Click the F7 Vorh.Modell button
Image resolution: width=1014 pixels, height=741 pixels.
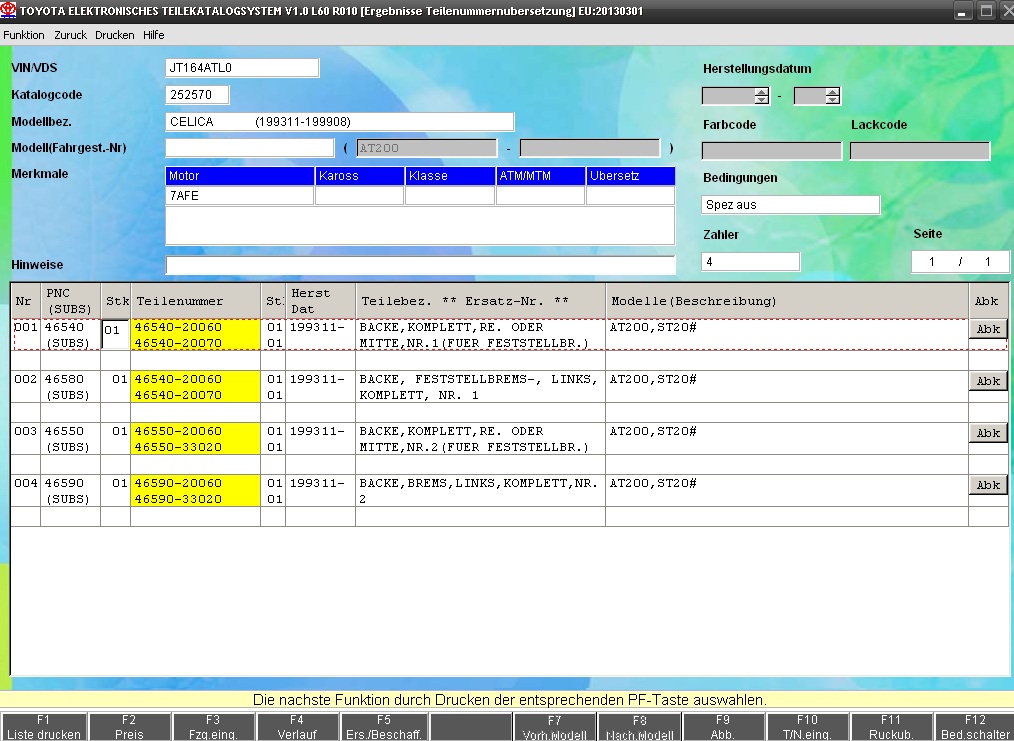click(554, 727)
